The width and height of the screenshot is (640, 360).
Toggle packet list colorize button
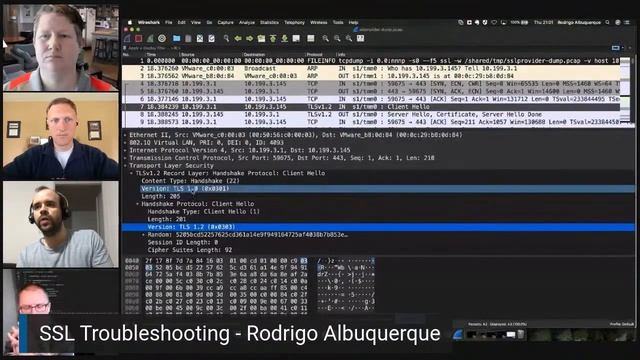pos(311,38)
